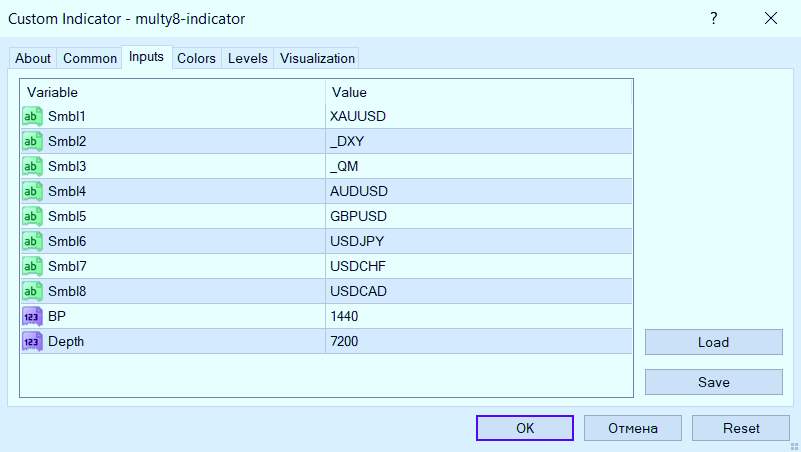This screenshot has height=452, width=801.
Task: Switch to the Visualization tab
Action: (x=317, y=59)
